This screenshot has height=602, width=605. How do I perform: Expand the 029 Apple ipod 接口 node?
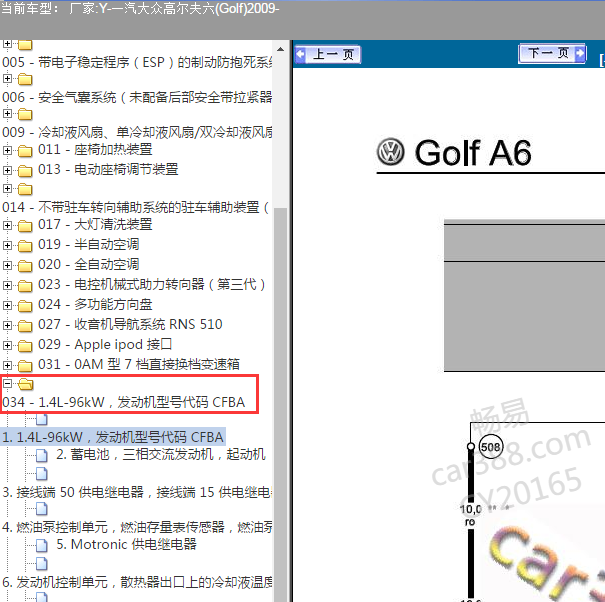point(7,345)
